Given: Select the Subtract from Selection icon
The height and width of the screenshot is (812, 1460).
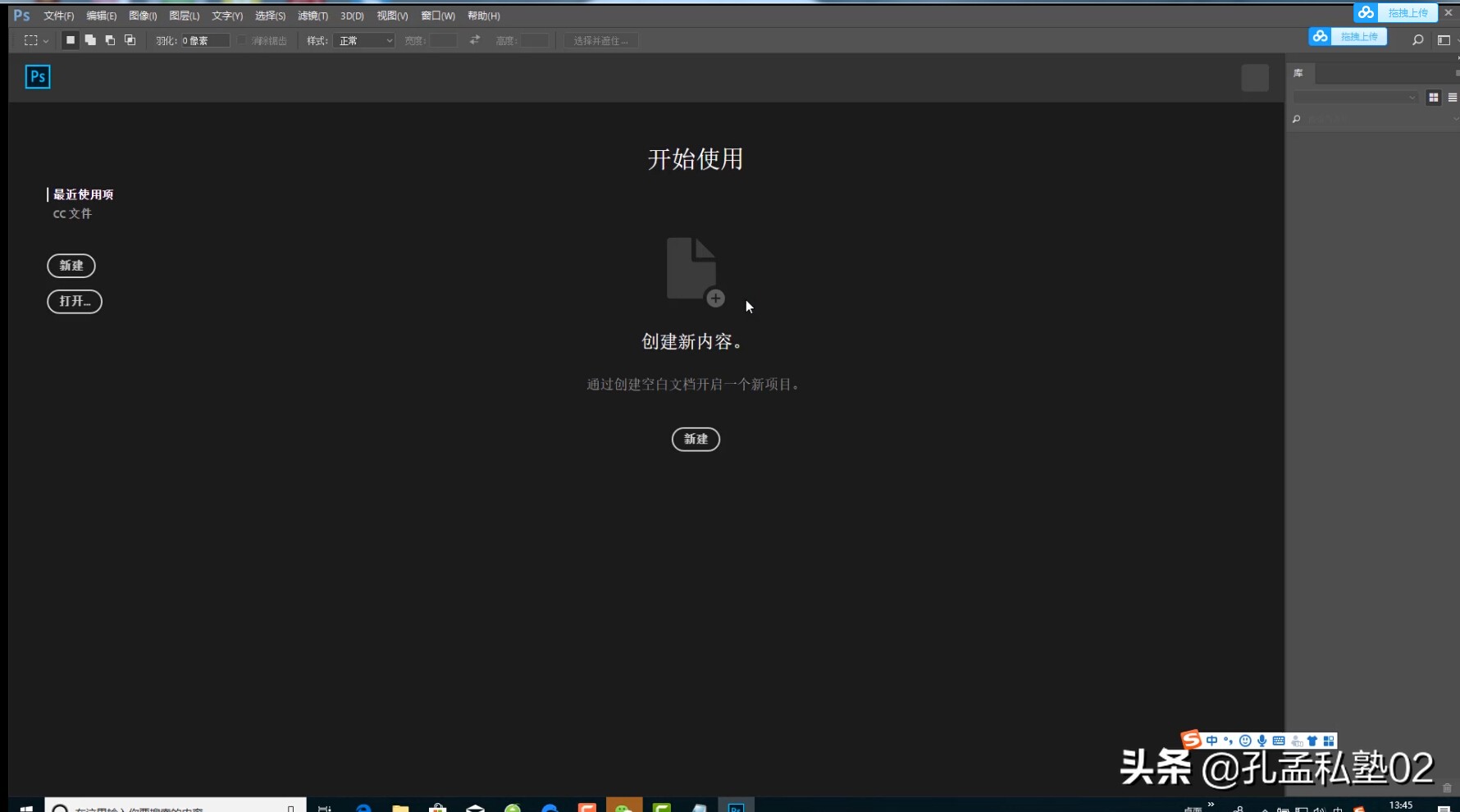Looking at the screenshot, I should pos(110,40).
